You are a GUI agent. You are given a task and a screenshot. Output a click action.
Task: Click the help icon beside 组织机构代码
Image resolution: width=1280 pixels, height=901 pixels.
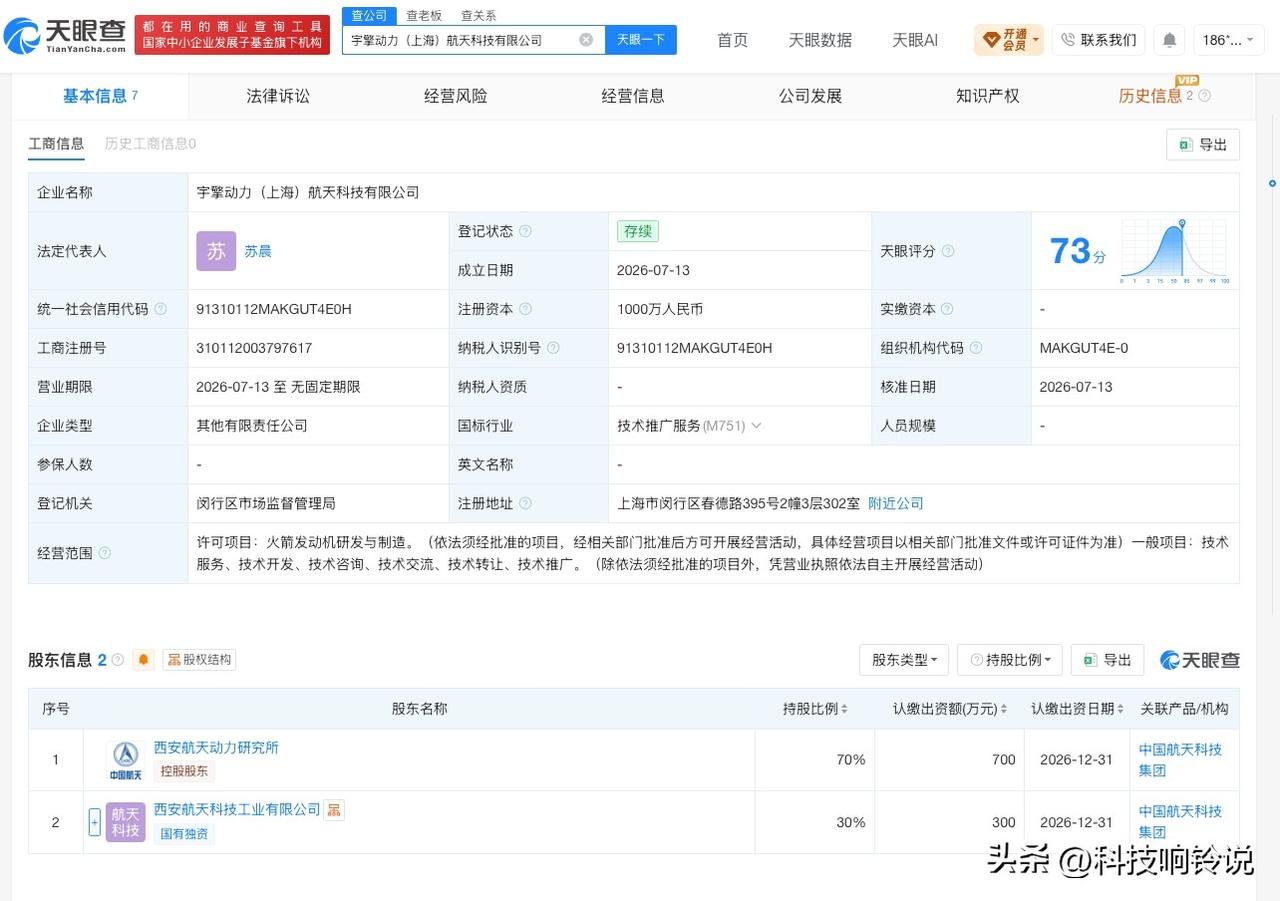coord(976,348)
